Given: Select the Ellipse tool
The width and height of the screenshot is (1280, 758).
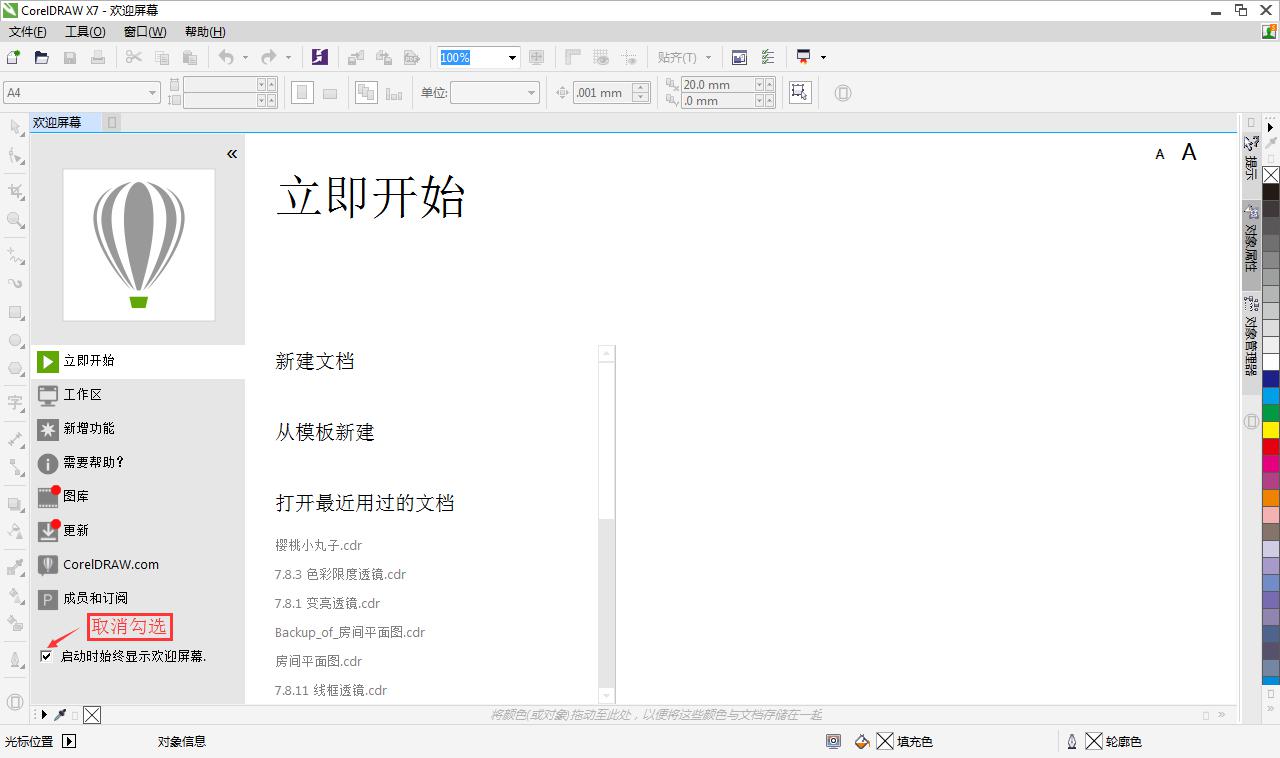Looking at the screenshot, I should (15, 340).
